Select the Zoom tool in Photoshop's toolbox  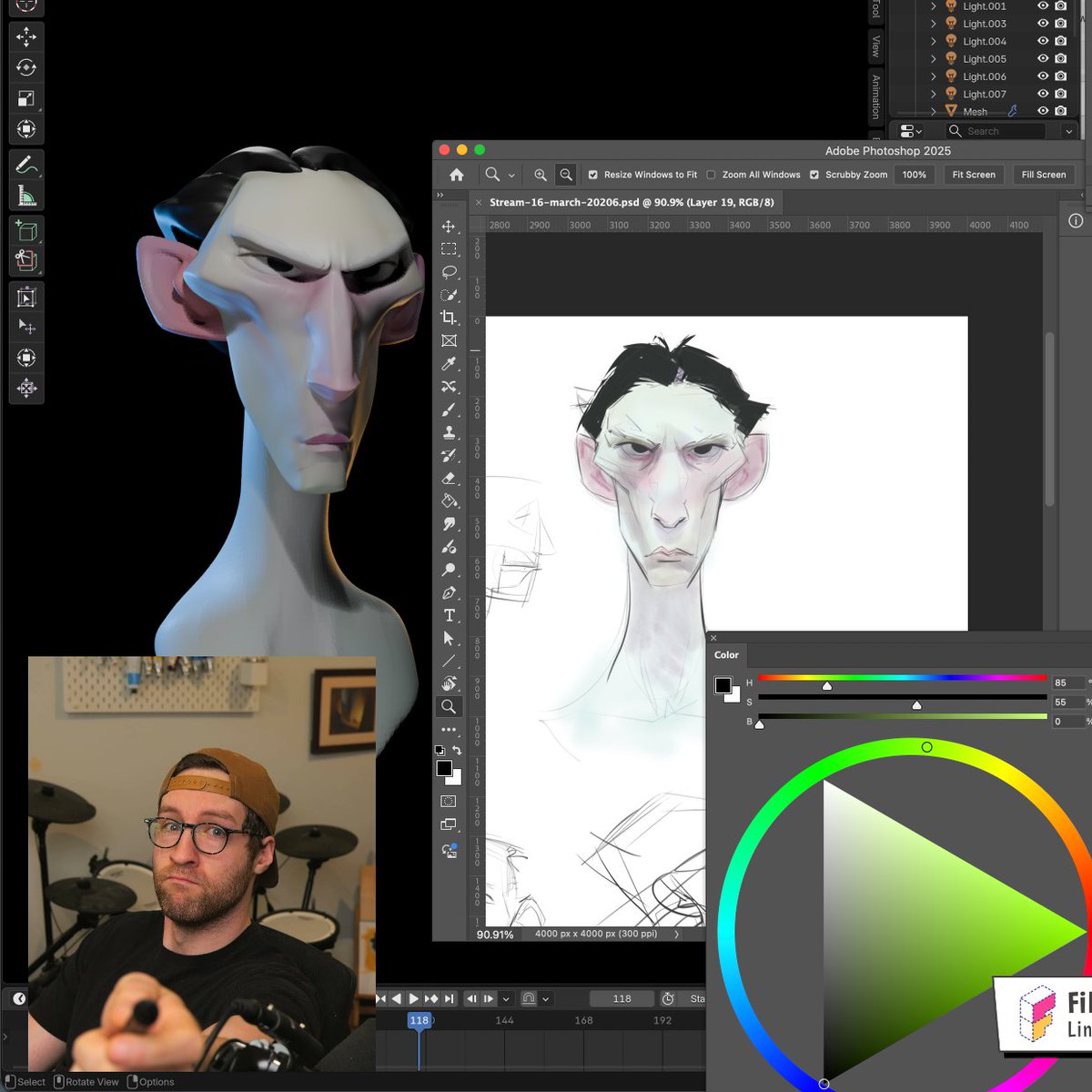tap(449, 706)
